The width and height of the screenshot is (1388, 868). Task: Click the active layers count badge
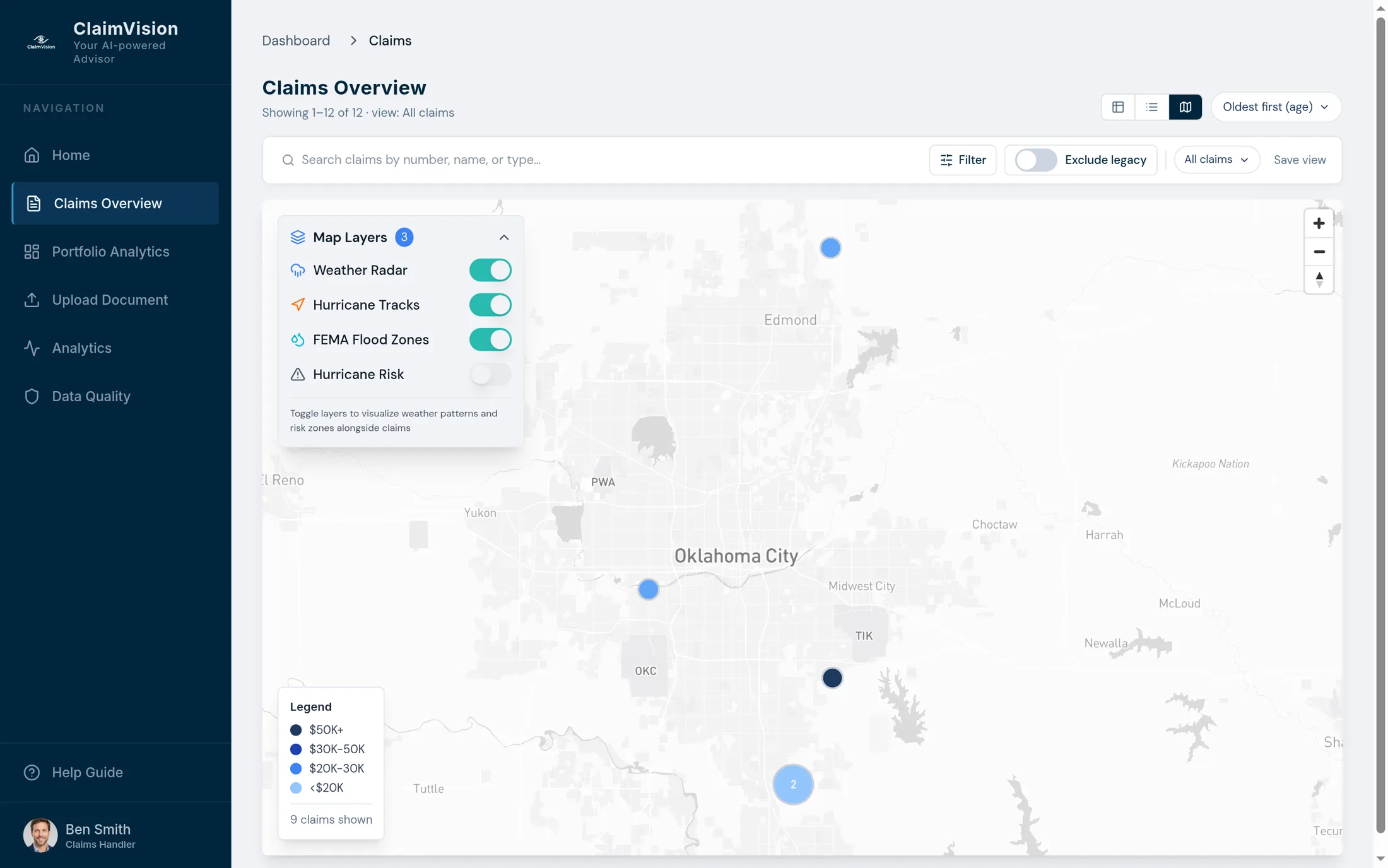[404, 237]
